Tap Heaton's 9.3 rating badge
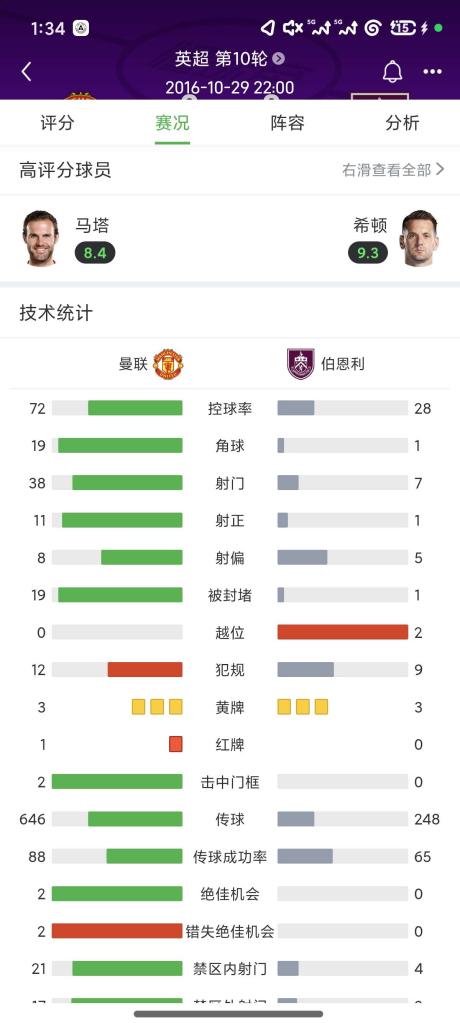460x1023 pixels. (x=368, y=252)
